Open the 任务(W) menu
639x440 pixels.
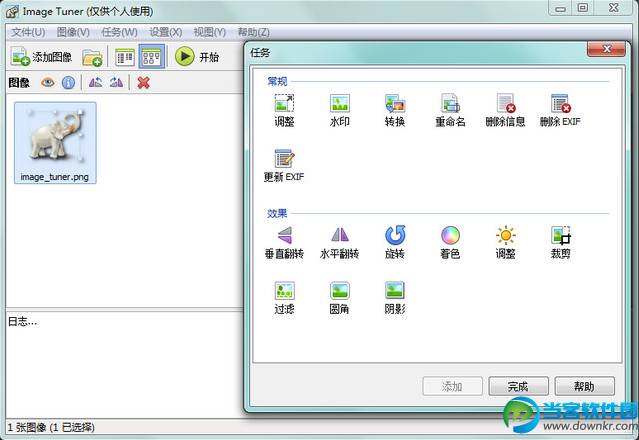pyautogui.click(x=119, y=32)
